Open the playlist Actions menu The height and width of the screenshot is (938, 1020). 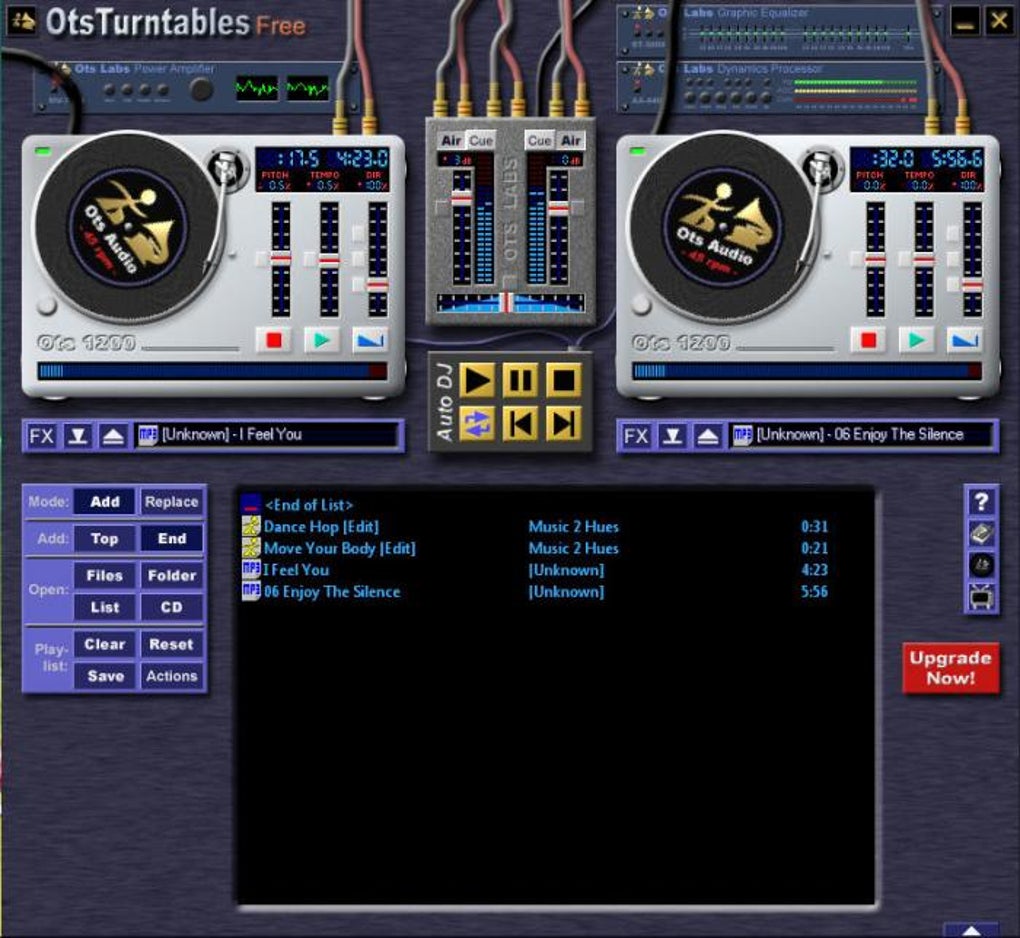(172, 676)
